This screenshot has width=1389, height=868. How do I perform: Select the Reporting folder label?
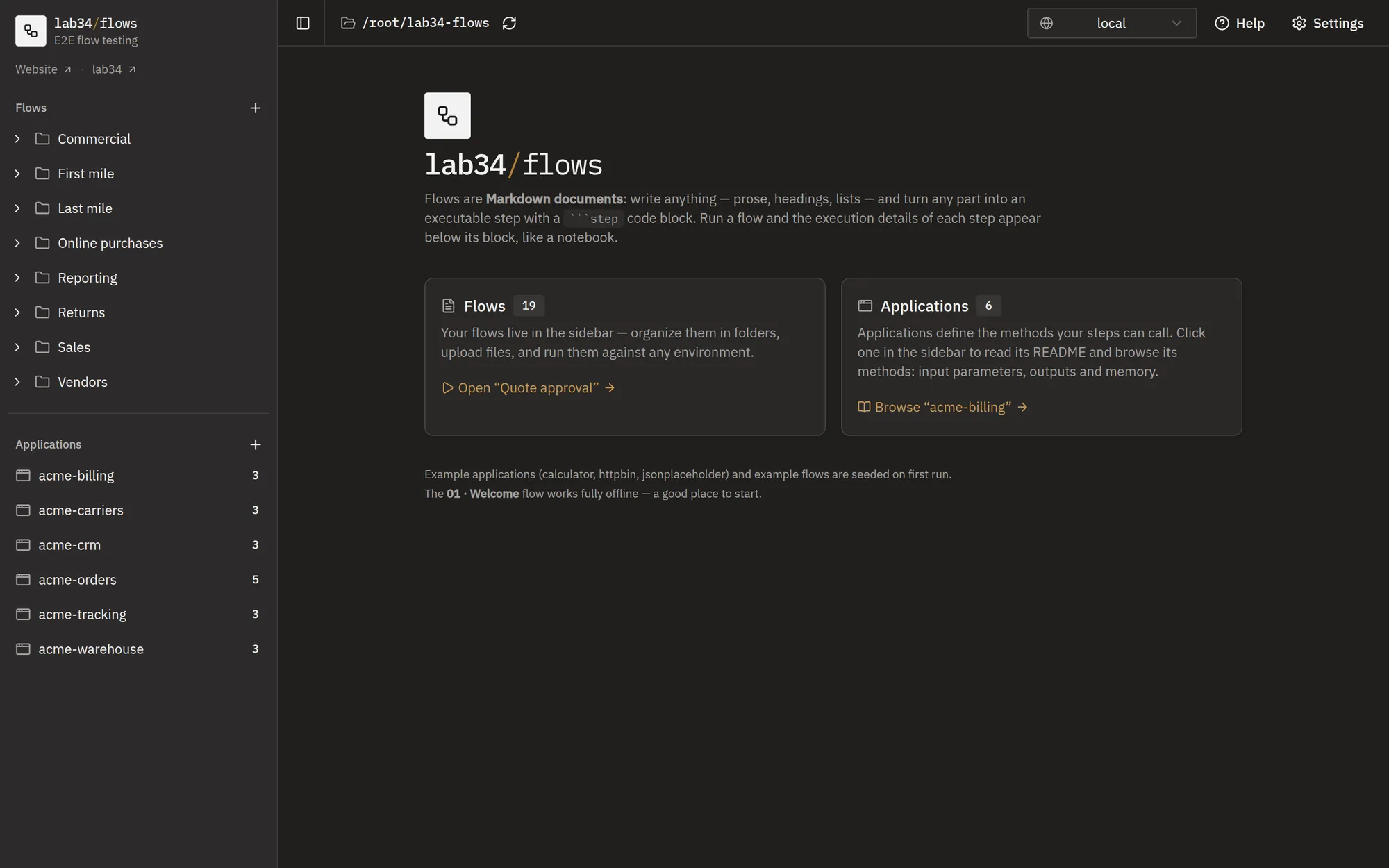(88, 278)
